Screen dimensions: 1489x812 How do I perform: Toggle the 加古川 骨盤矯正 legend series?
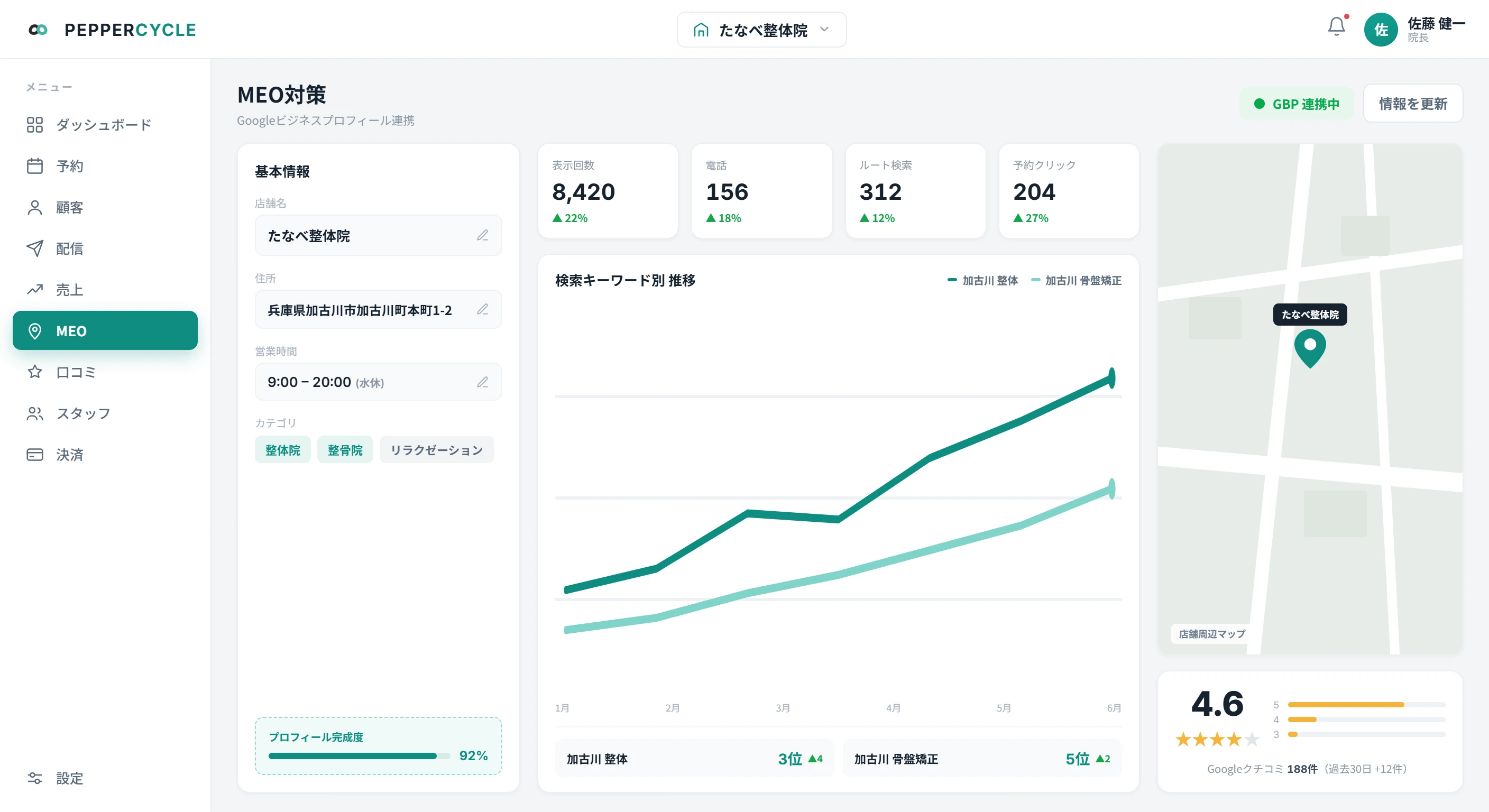1076,280
